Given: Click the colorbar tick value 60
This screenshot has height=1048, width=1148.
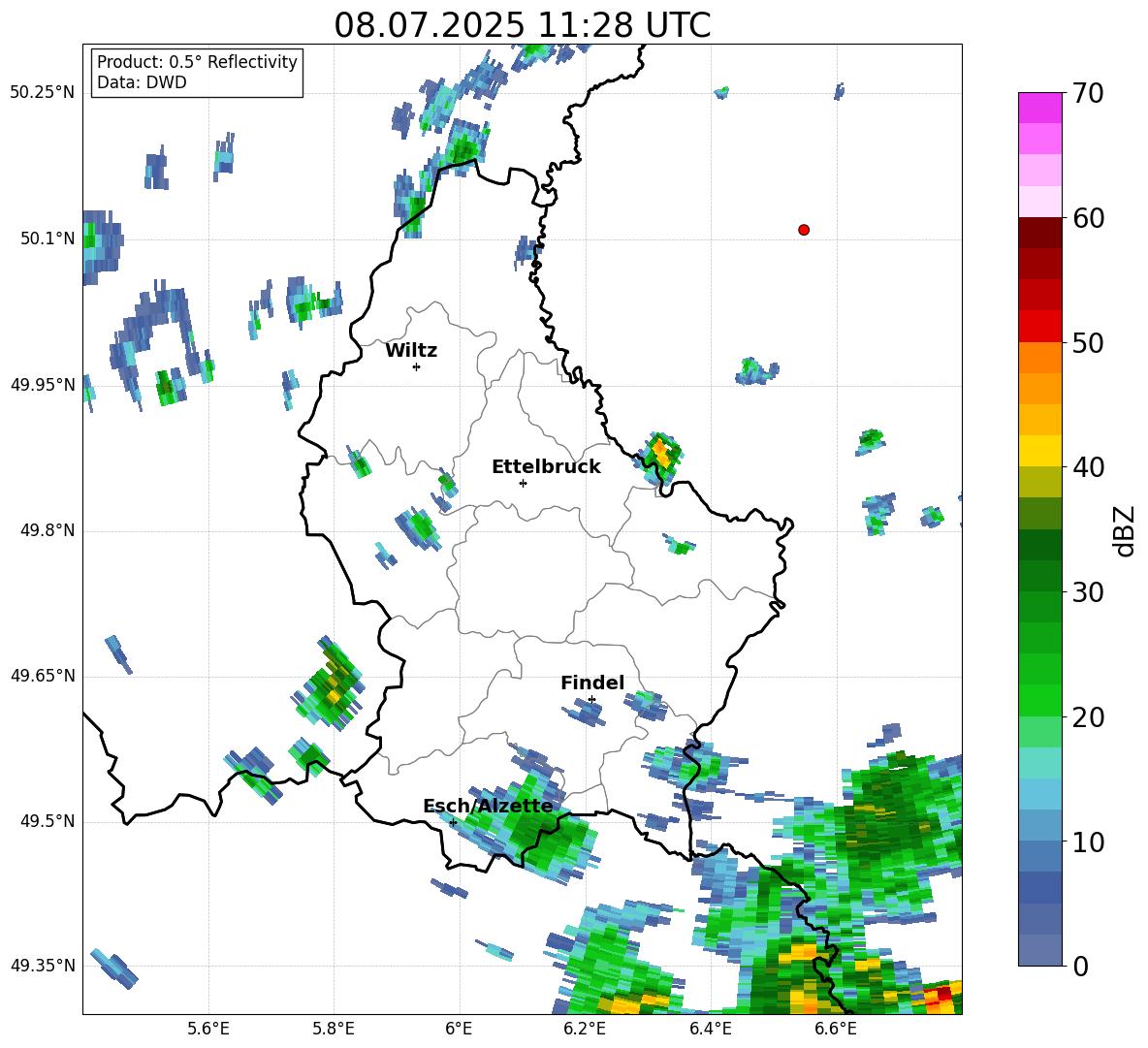Looking at the screenshot, I should [x=1088, y=218].
